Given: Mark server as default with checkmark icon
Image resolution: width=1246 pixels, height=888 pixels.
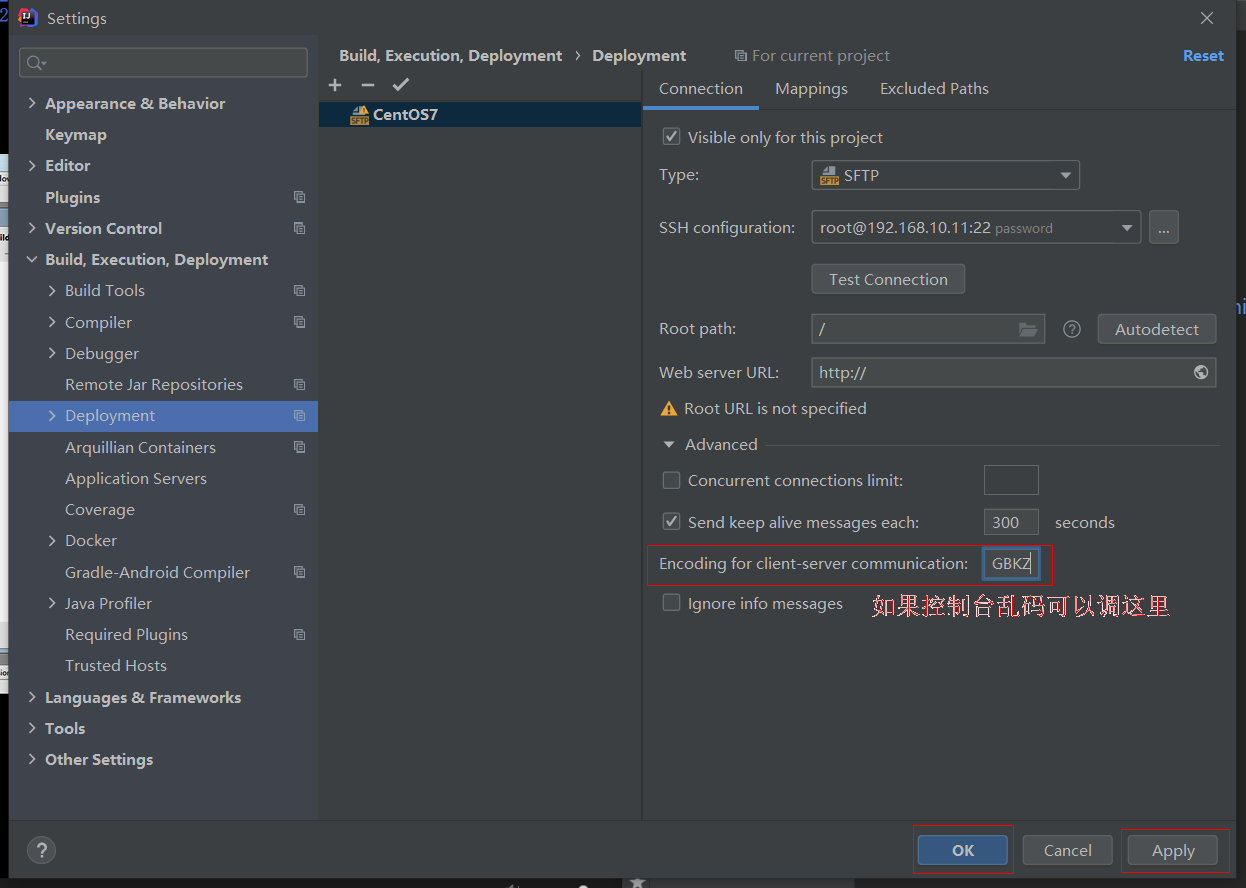Looking at the screenshot, I should pos(401,85).
